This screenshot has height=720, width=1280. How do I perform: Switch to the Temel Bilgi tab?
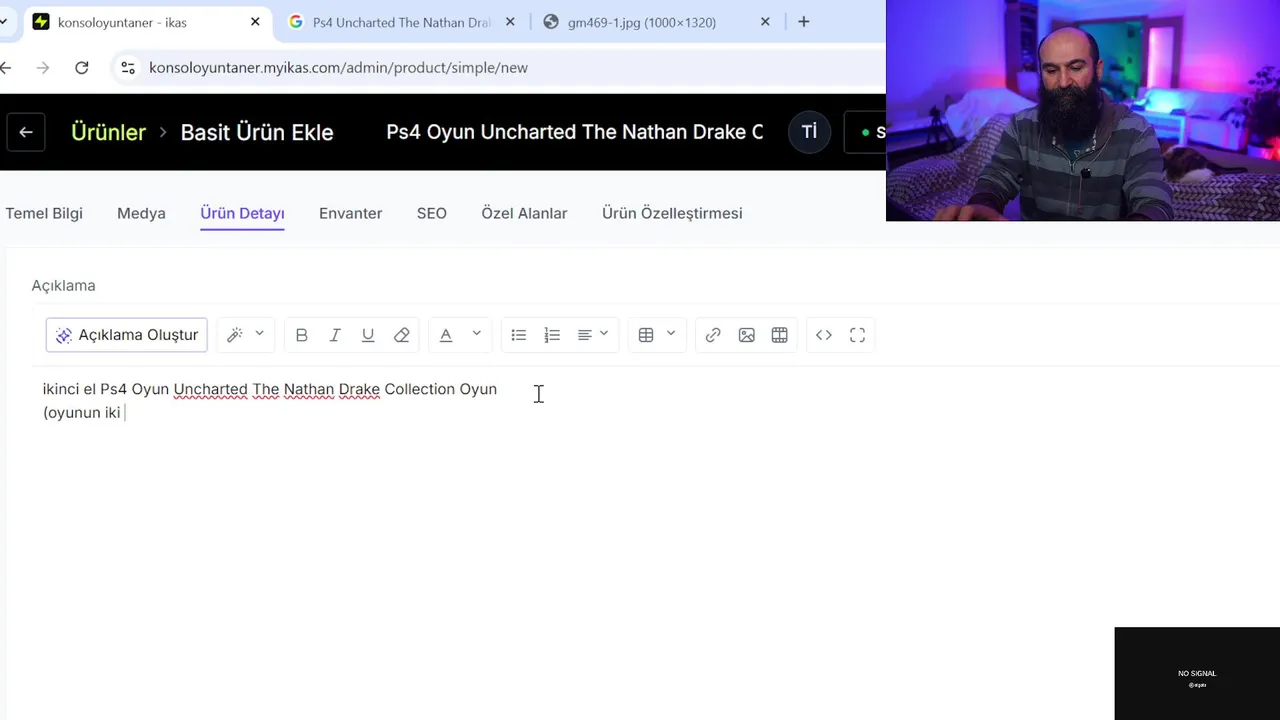(44, 213)
